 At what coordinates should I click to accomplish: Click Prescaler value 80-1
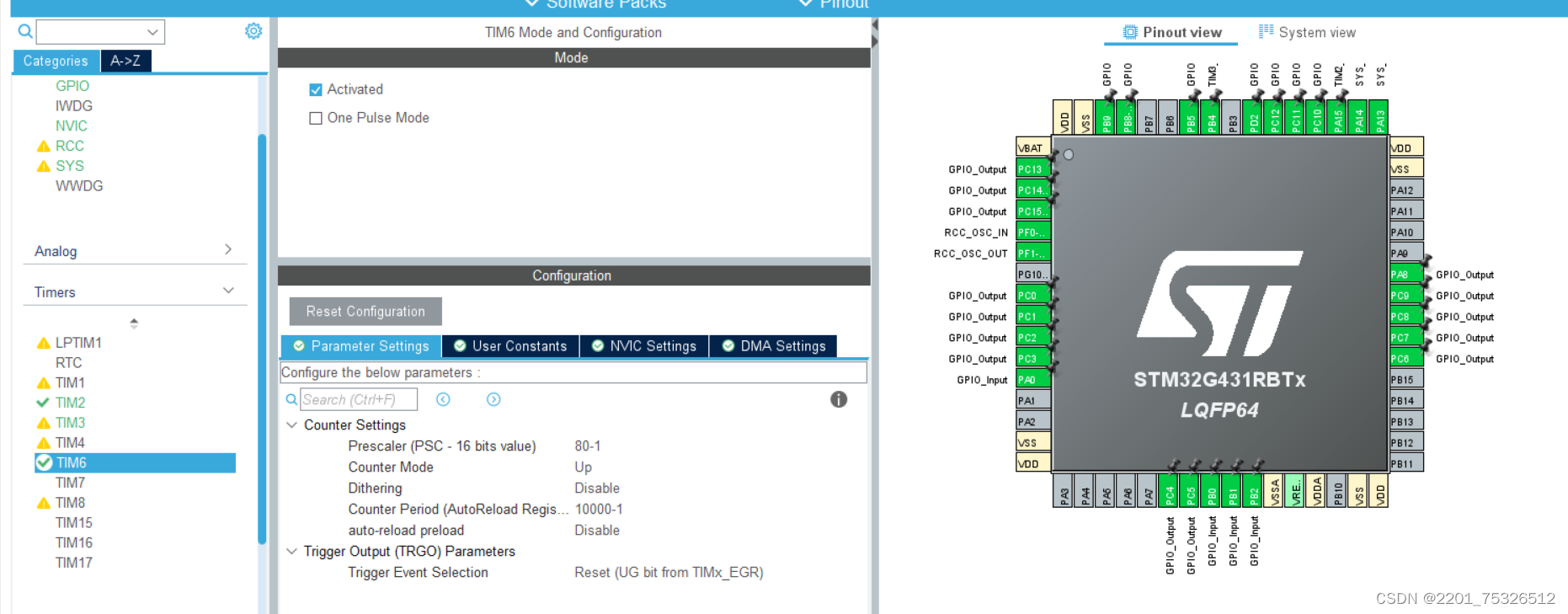coord(588,446)
